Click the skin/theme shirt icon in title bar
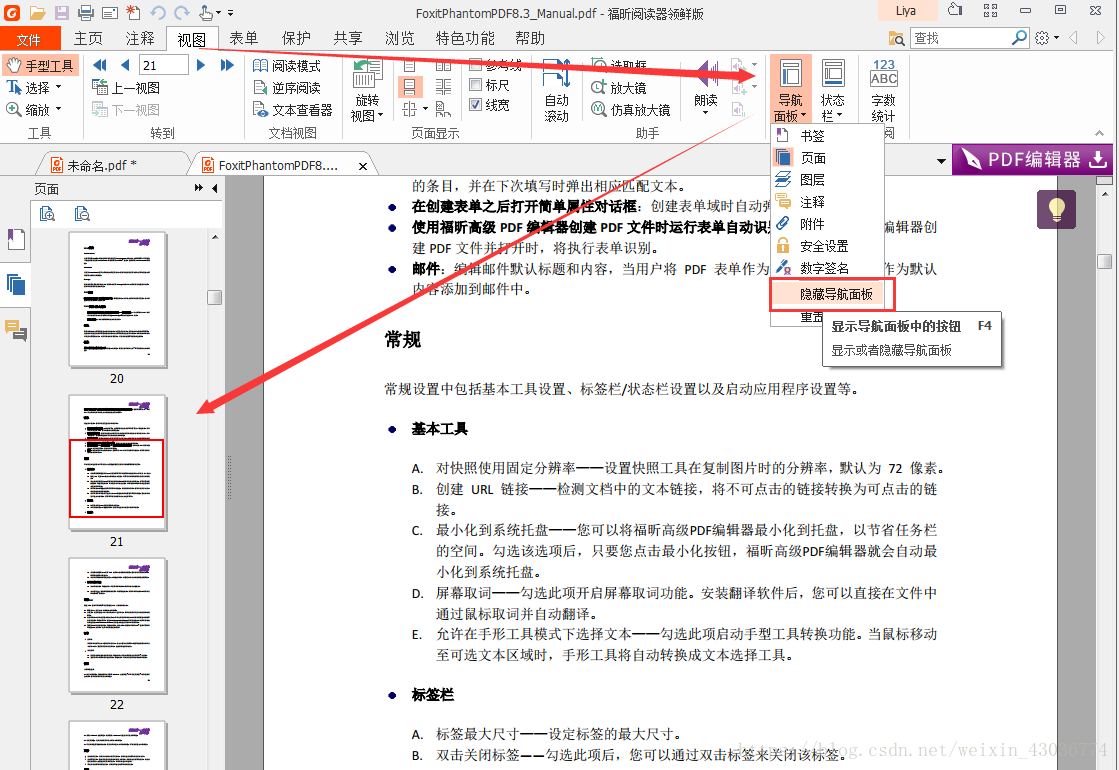 tap(954, 10)
